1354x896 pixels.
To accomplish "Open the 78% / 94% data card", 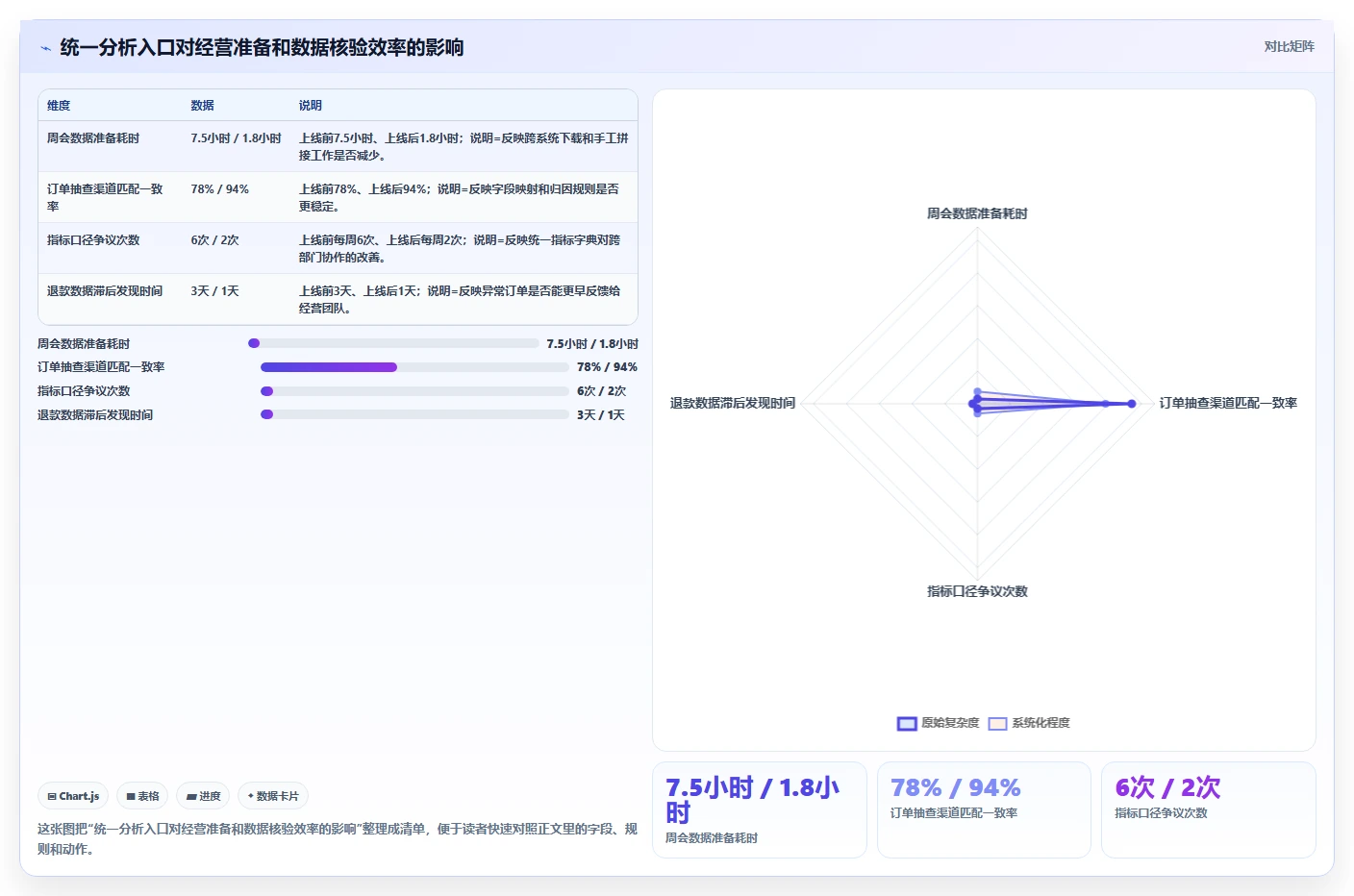I will 984,809.
